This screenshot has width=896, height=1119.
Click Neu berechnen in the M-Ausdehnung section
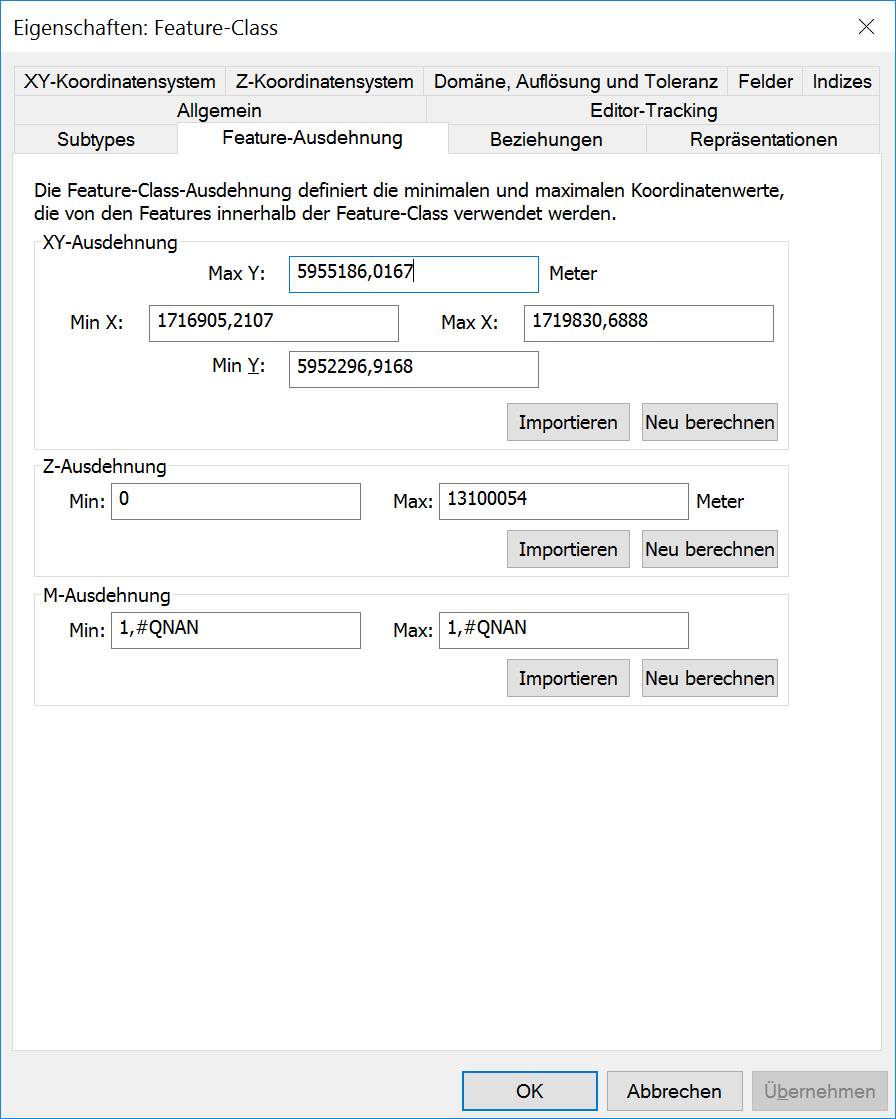pos(710,678)
